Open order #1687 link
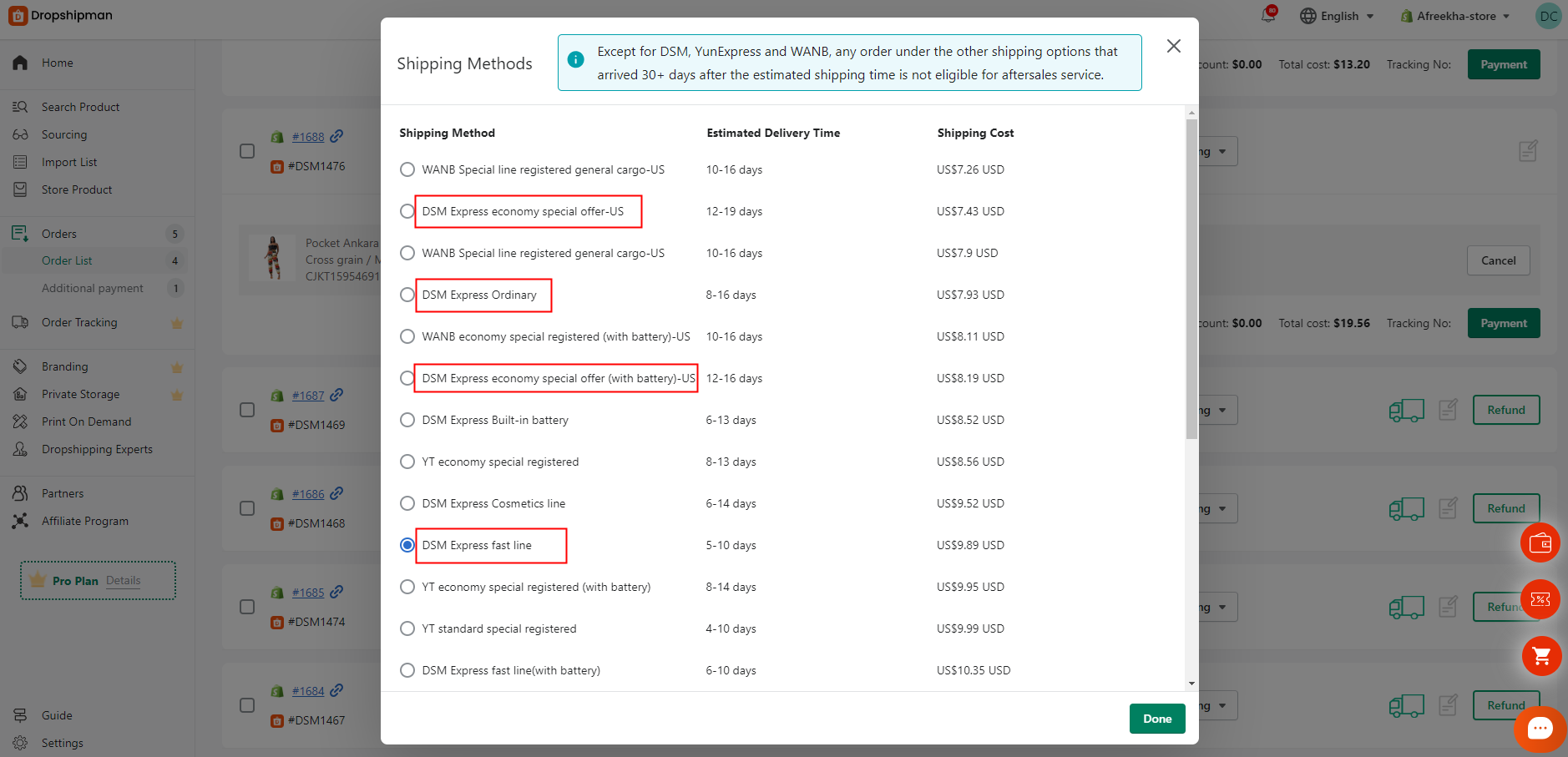 coord(308,396)
